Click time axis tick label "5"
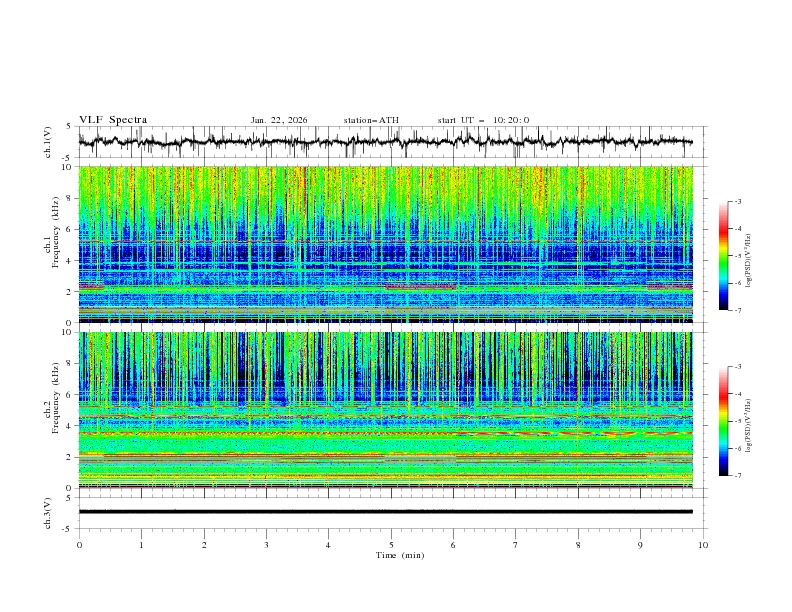 pos(391,545)
